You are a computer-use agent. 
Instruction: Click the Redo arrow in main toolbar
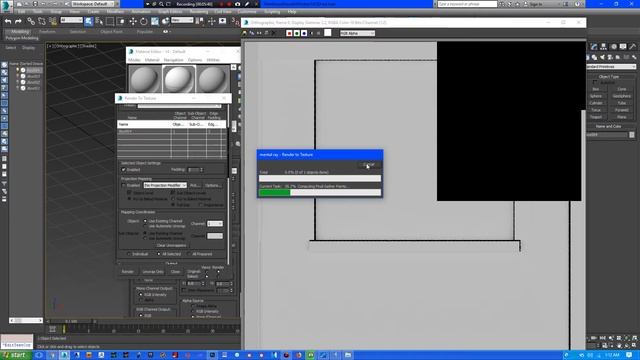18,21
